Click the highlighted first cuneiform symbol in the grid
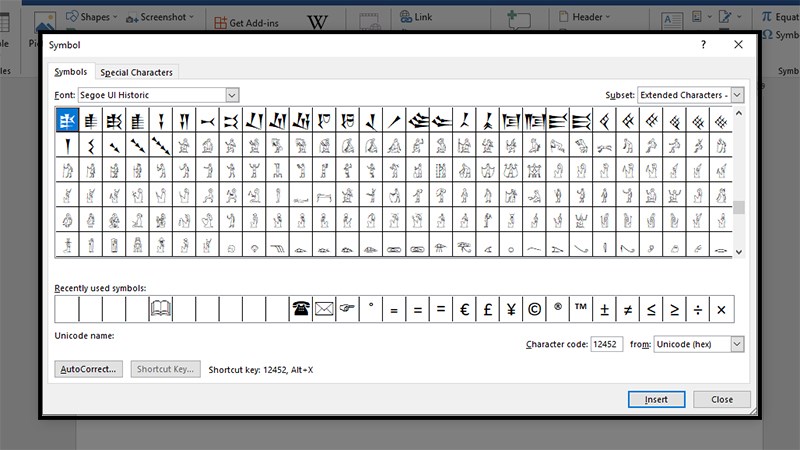The width and height of the screenshot is (800, 450). 67,120
